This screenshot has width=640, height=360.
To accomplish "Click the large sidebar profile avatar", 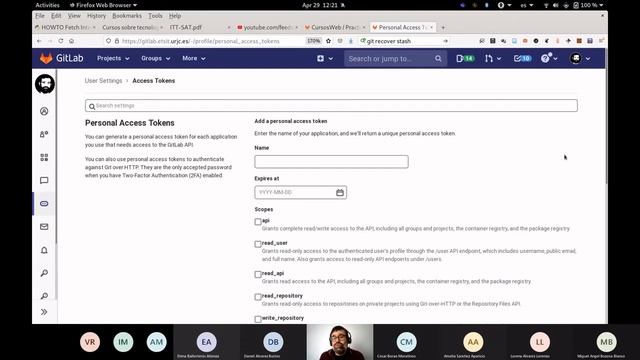I will click(45, 84).
